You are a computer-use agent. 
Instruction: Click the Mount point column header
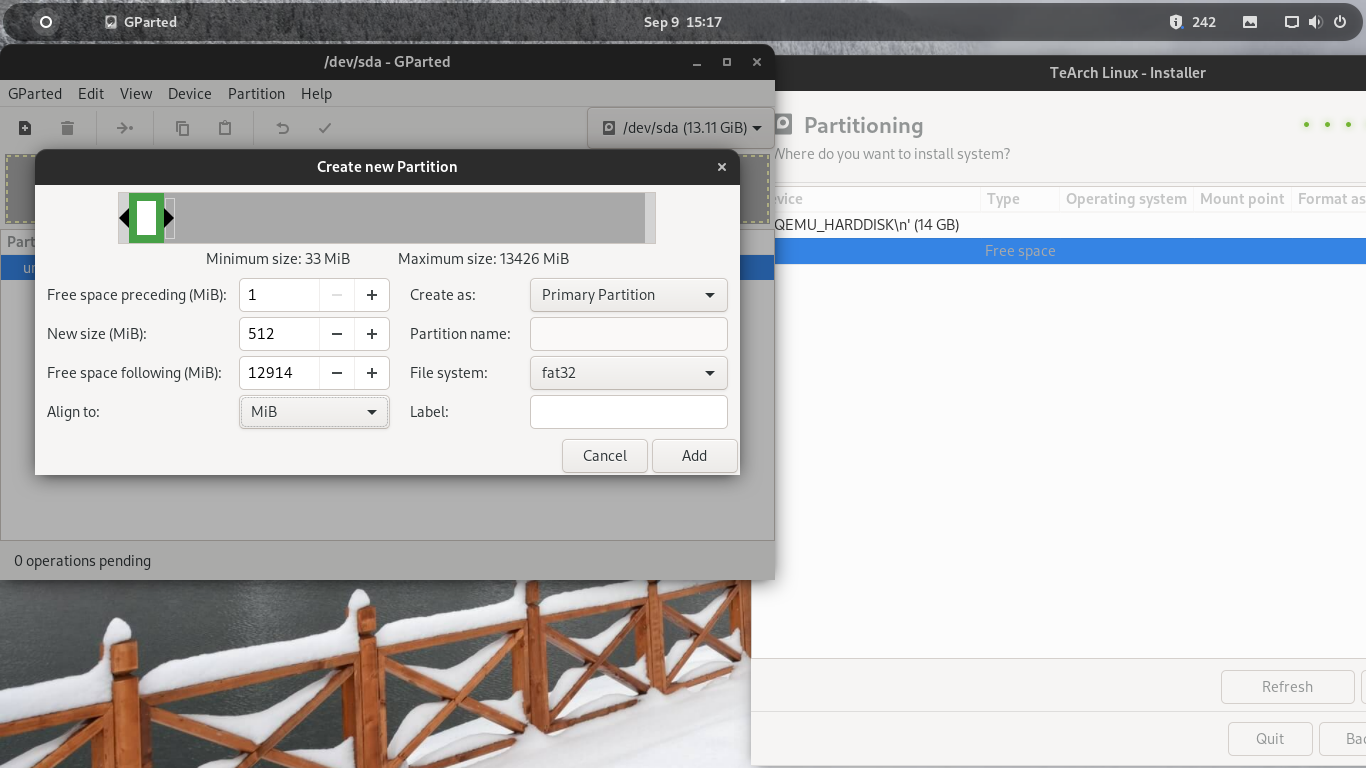coord(1242,199)
